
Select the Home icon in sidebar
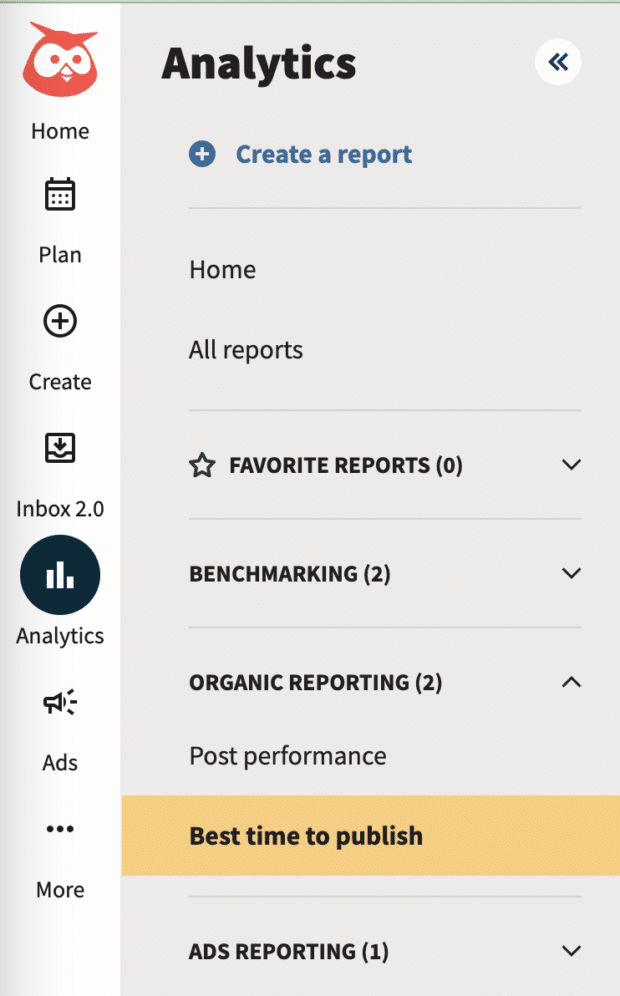[x=59, y=131]
